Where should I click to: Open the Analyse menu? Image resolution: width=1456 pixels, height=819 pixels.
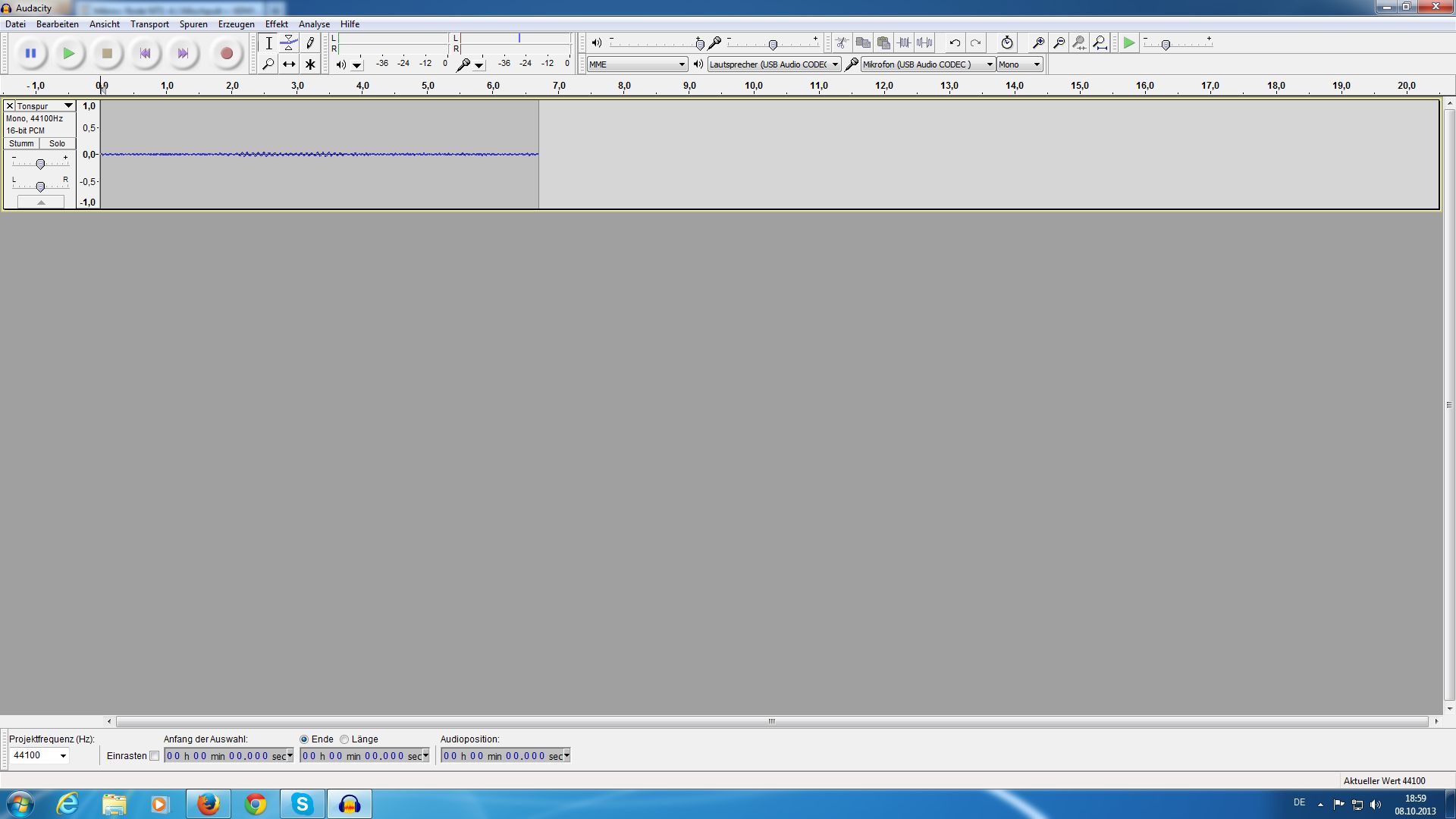[314, 24]
